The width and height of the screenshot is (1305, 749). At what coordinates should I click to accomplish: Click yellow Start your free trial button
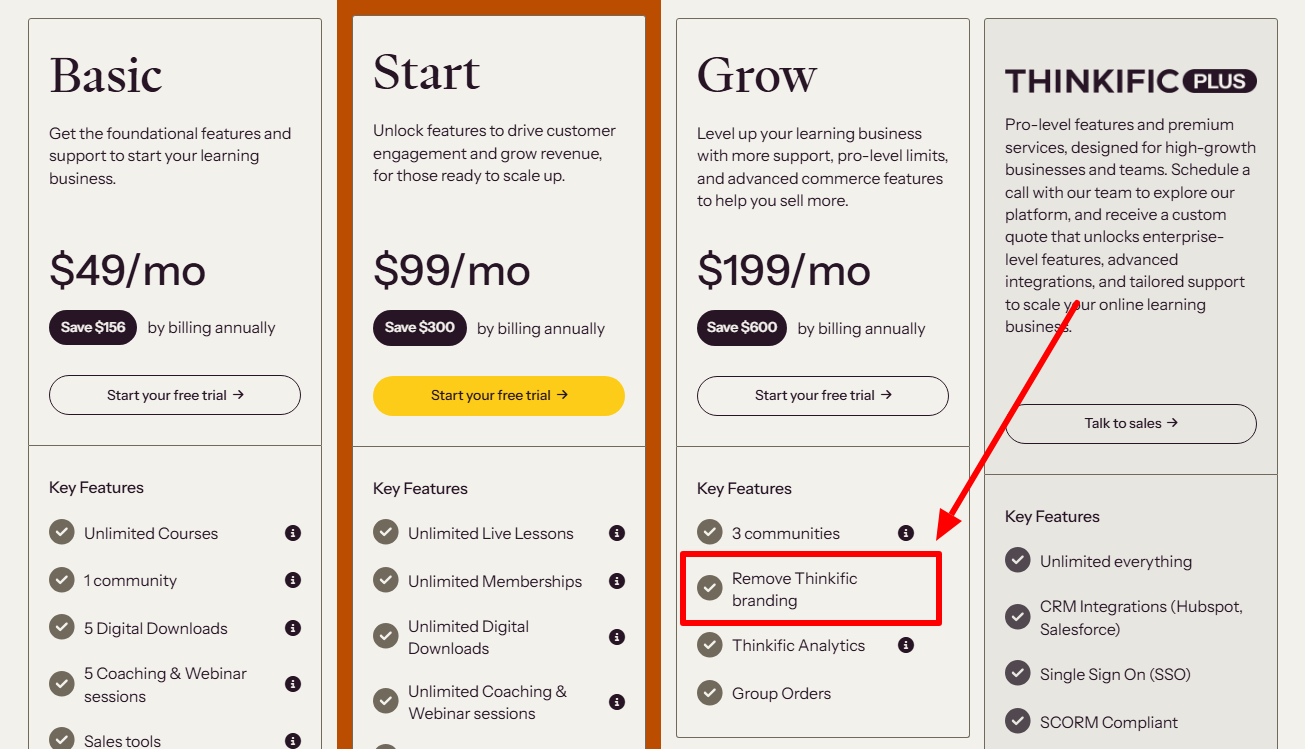coord(499,395)
